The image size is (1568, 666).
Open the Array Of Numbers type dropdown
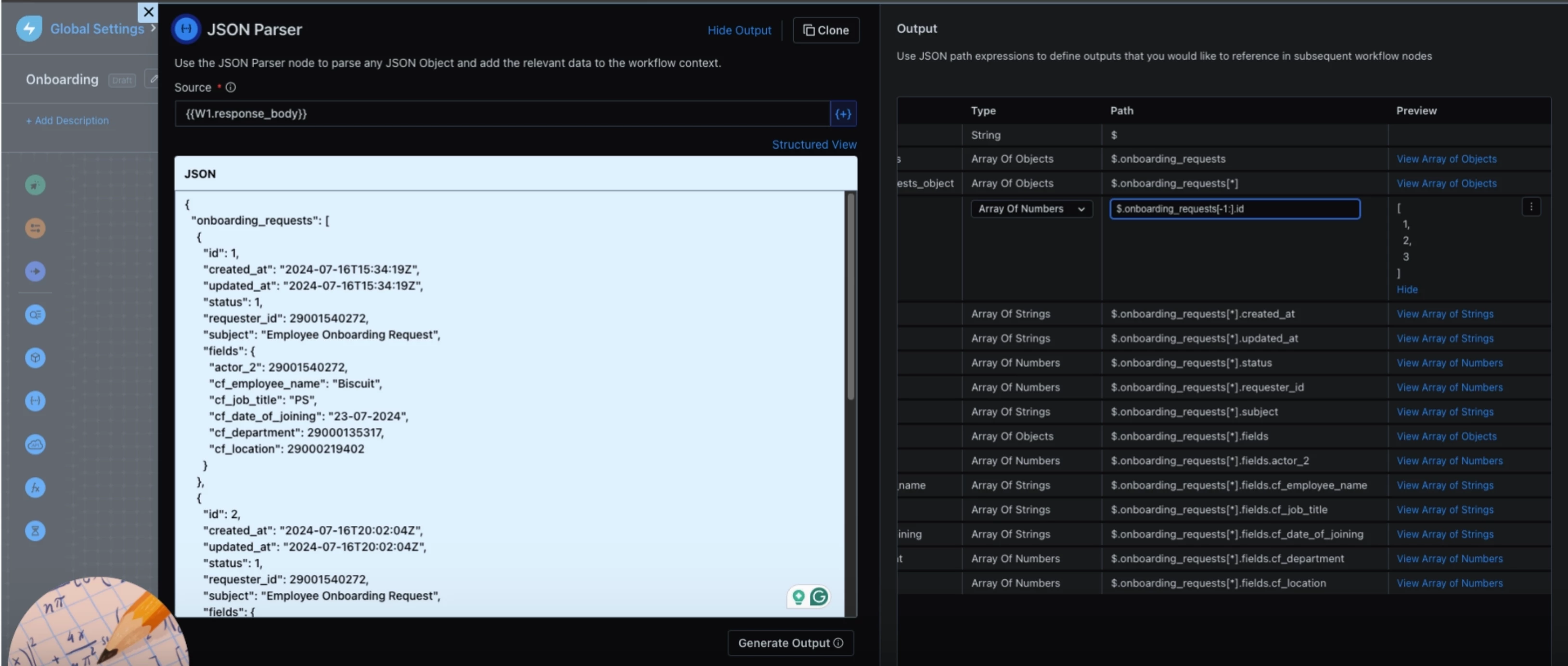[x=1031, y=209]
